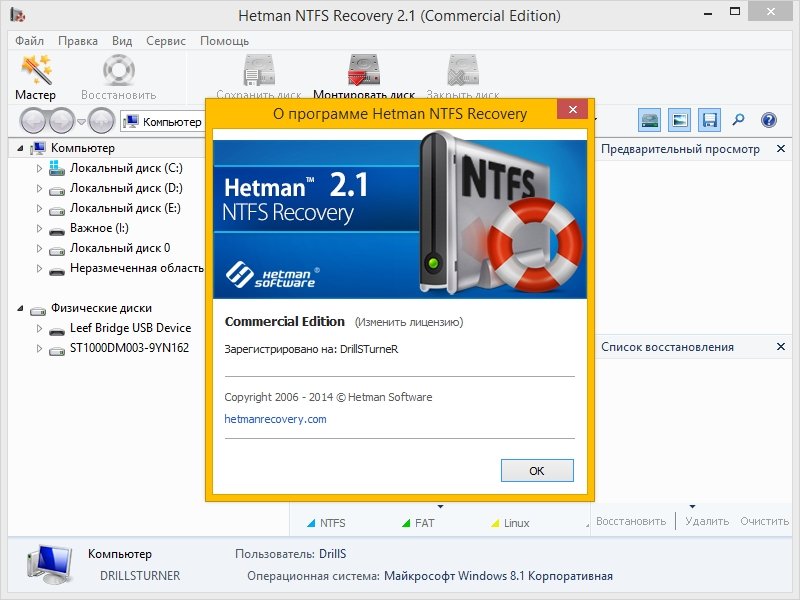800x600 pixels.
Task: Select the Физические диски group label
Action: click(x=101, y=308)
